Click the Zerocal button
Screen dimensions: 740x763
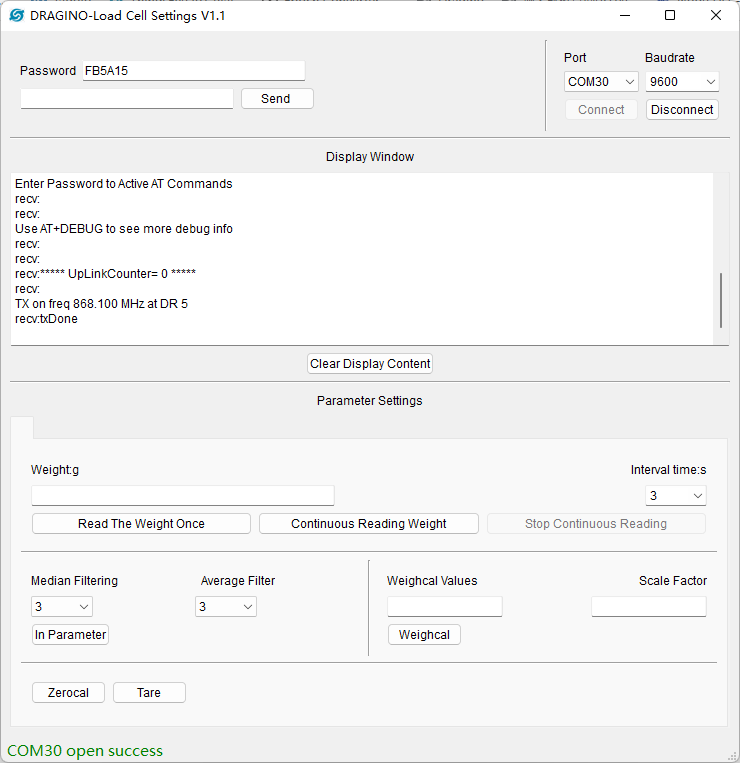(x=68, y=692)
